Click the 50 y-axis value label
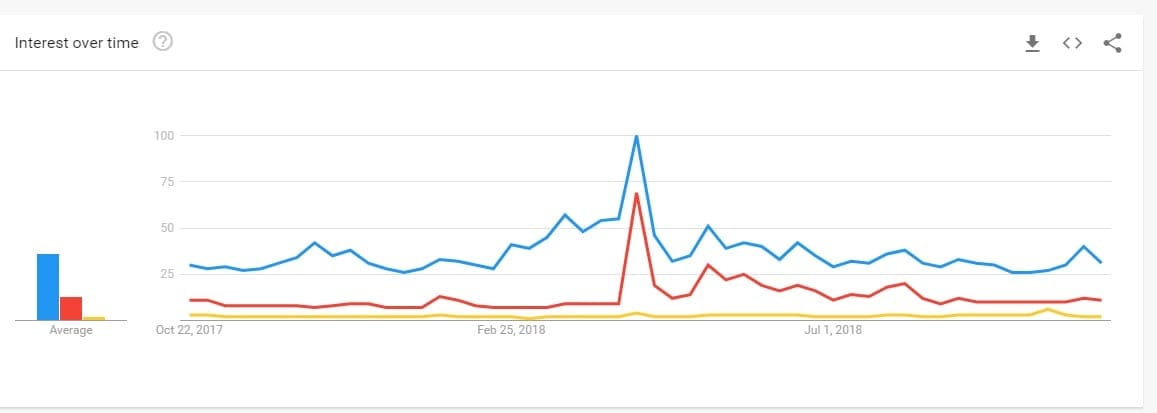This screenshot has height=413, width=1157. [167, 228]
